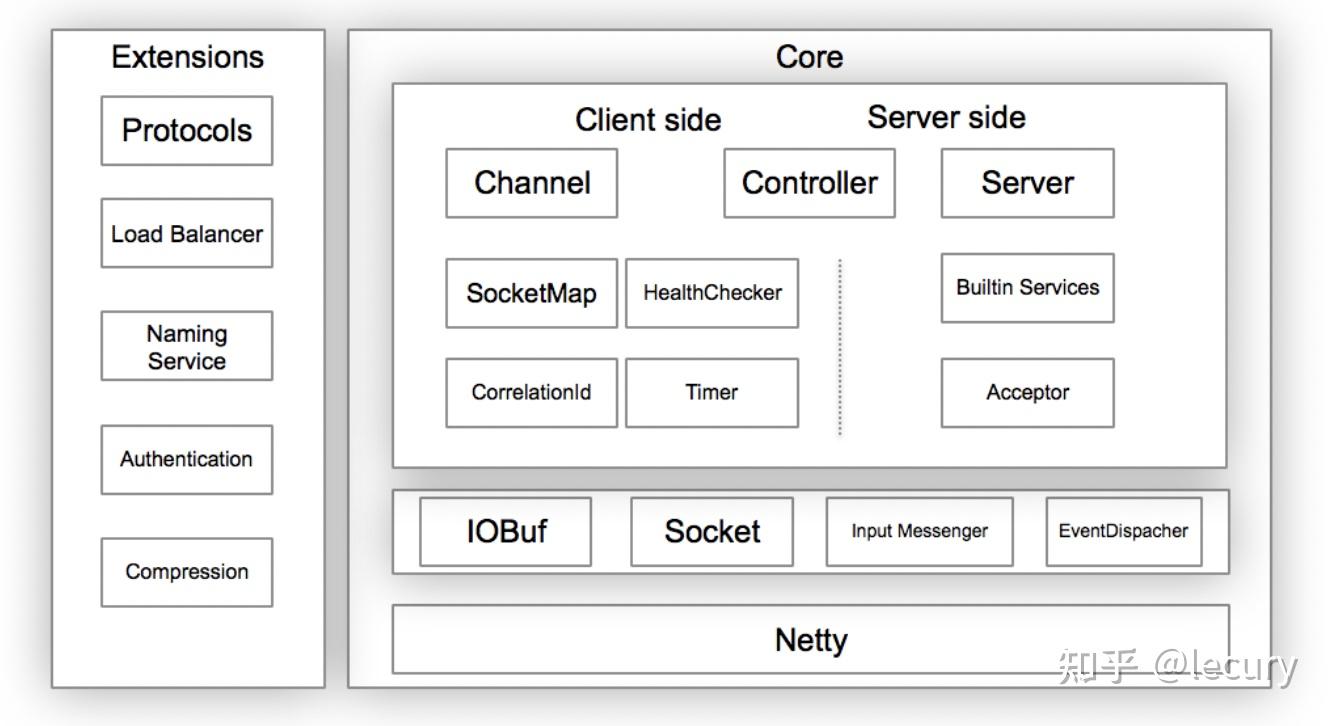
Task: Select the EventDispacher box
Action: coord(1123,531)
